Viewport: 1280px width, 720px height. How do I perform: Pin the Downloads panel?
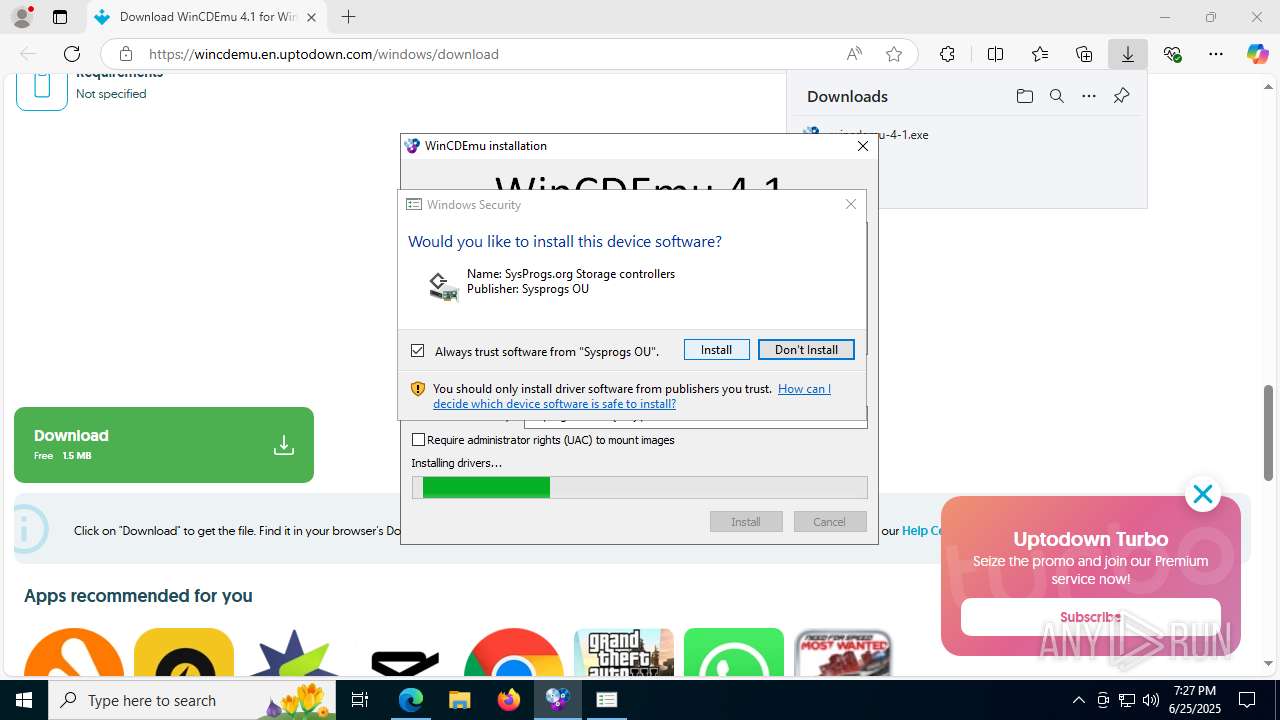click(1121, 96)
